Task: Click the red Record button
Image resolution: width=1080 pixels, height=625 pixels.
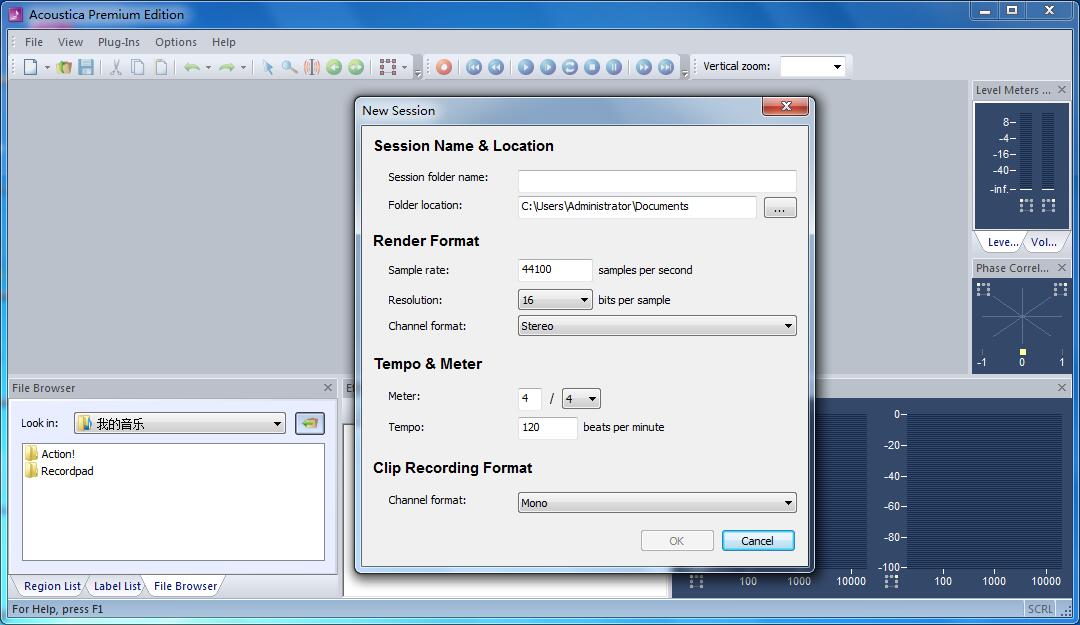Action: 444,67
